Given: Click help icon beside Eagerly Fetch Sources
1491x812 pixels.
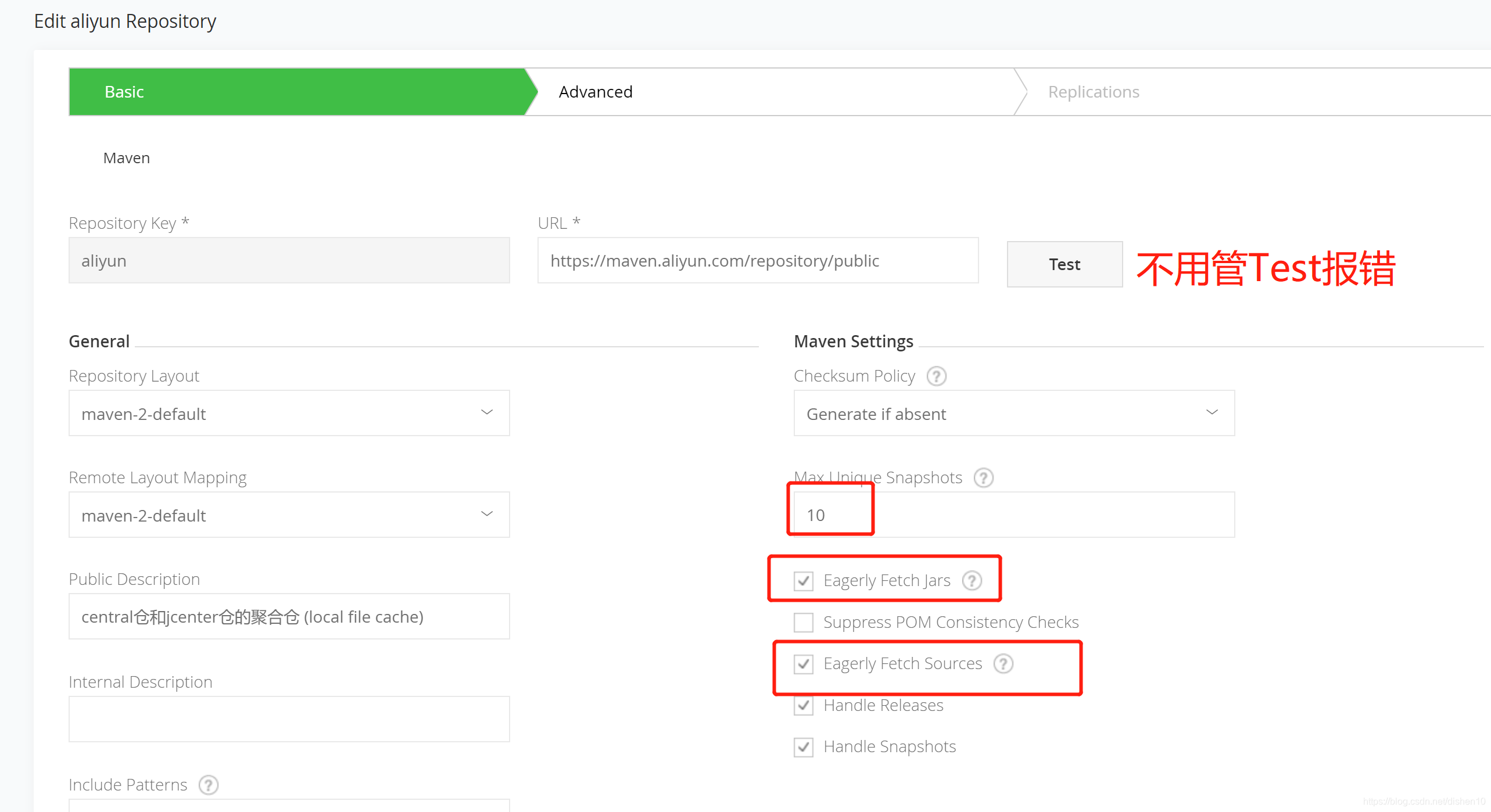Looking at the screenshot, I should click(x=1003, y=664).
